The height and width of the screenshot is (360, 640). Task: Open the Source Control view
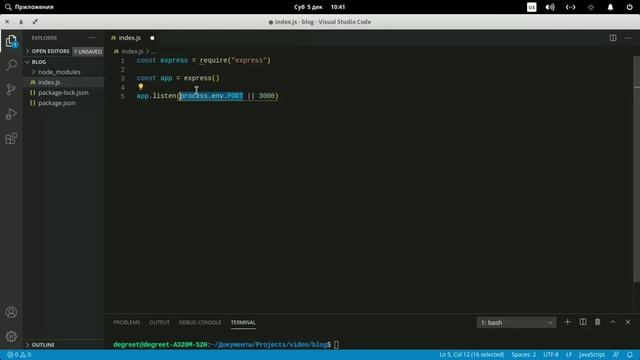coord(11,89)
